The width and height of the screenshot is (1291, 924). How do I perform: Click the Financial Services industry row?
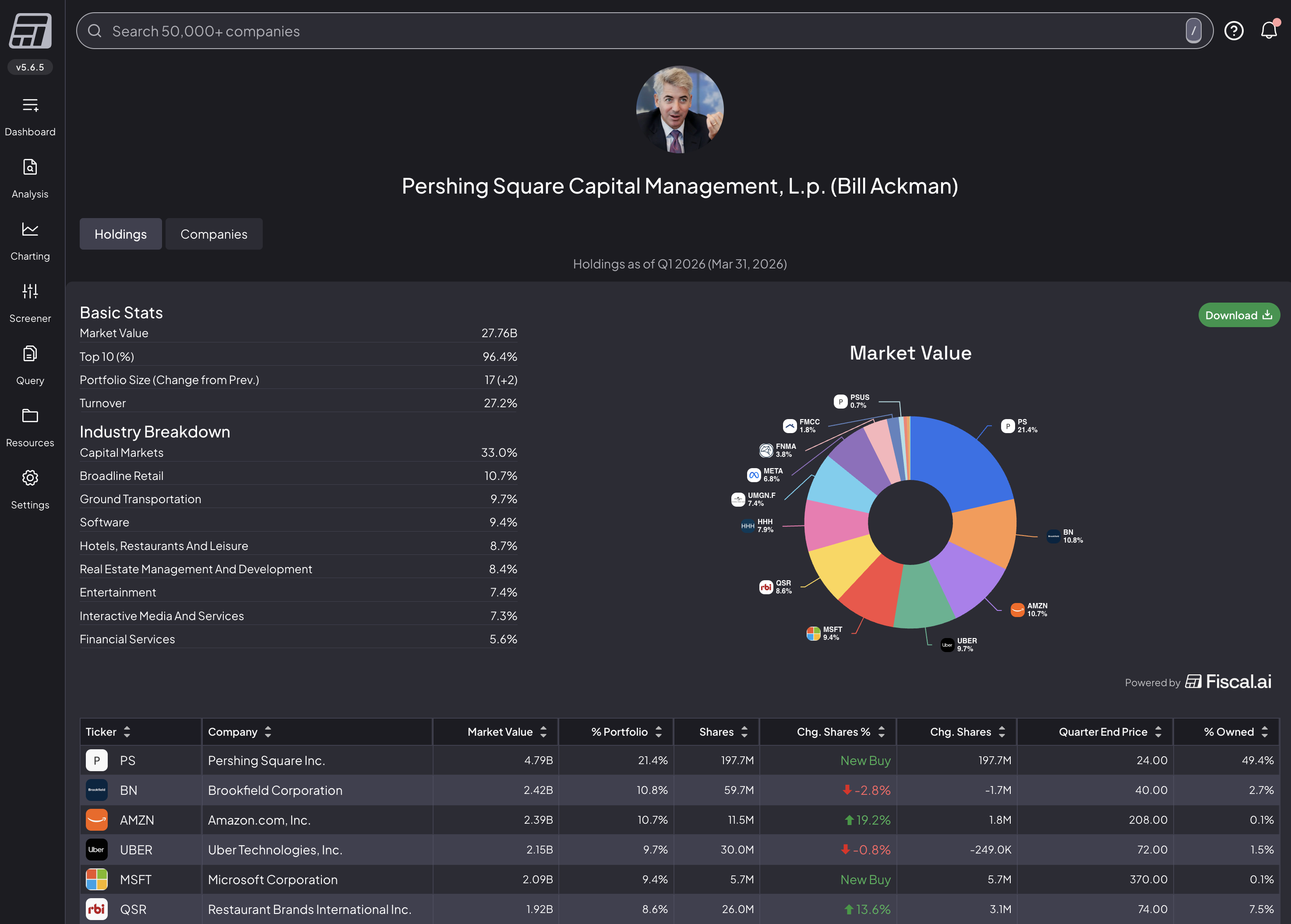(x=298, y=639)
